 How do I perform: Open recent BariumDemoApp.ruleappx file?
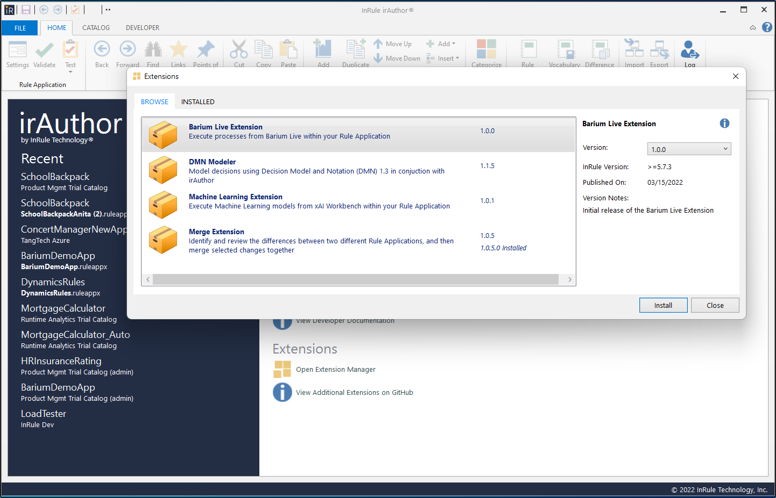64,261
